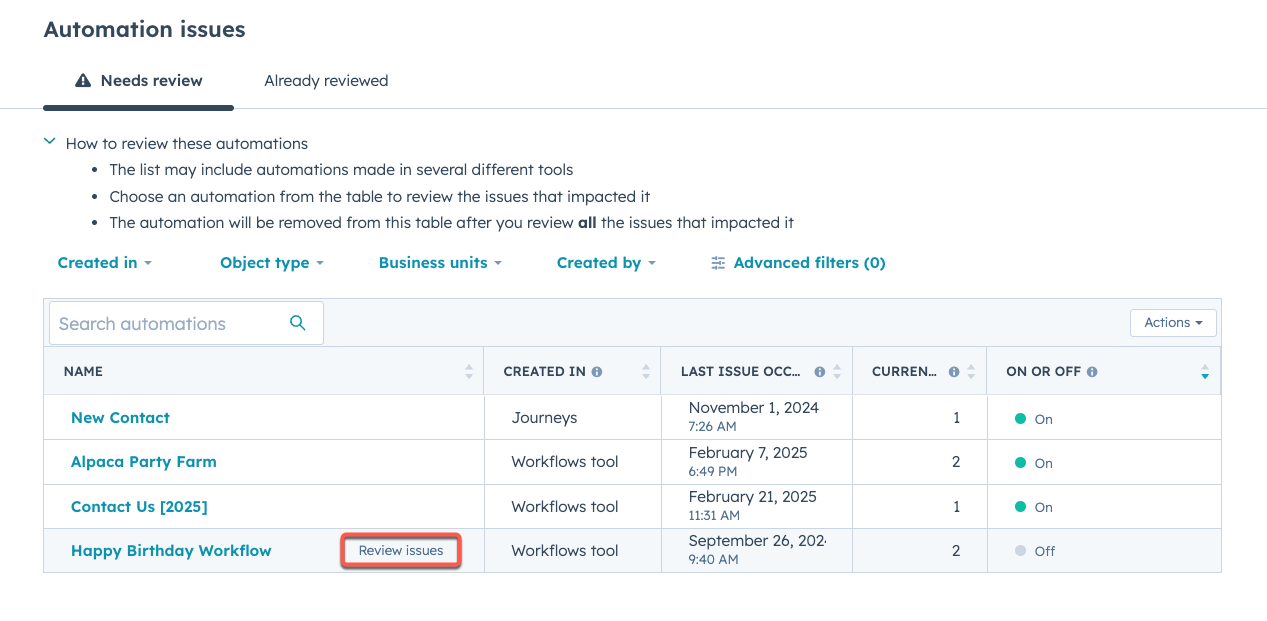Image resolution: width=1267 pixels, height=621 pixels.
Task: Click the Review issues button
Action: [400, 550]
